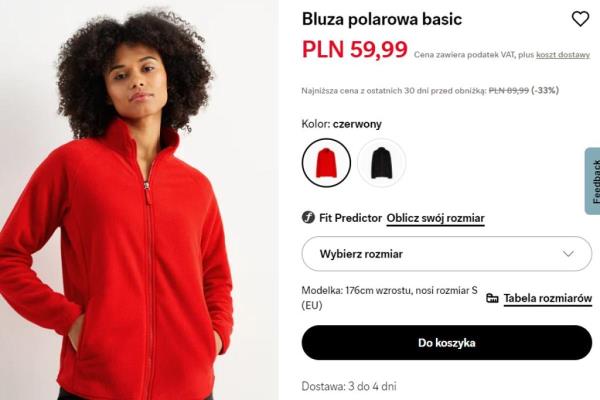600x400 pixels.
Task: Click the ruler icon beside Tabela rozmiarów
Action: pos(492,298)
